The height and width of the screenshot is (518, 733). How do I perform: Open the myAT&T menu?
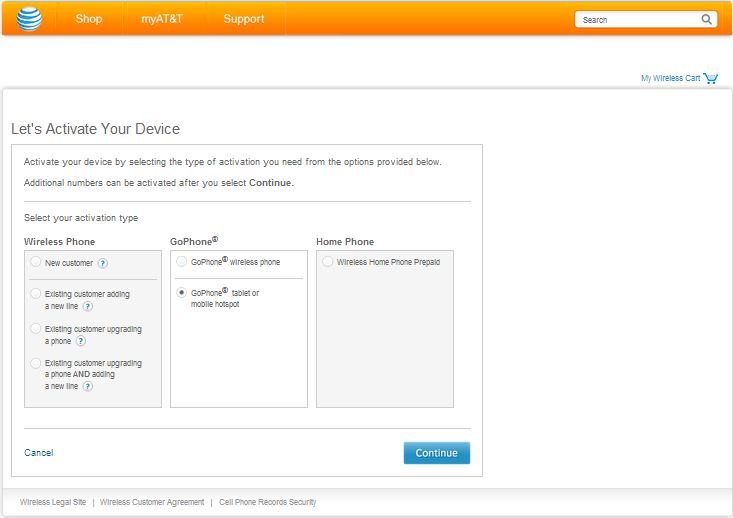pyautogui.click(x=163, y=19)
